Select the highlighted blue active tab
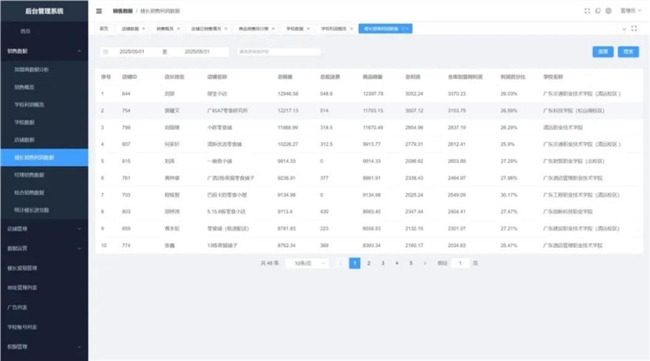650x361 pixels. click(385, 29)
